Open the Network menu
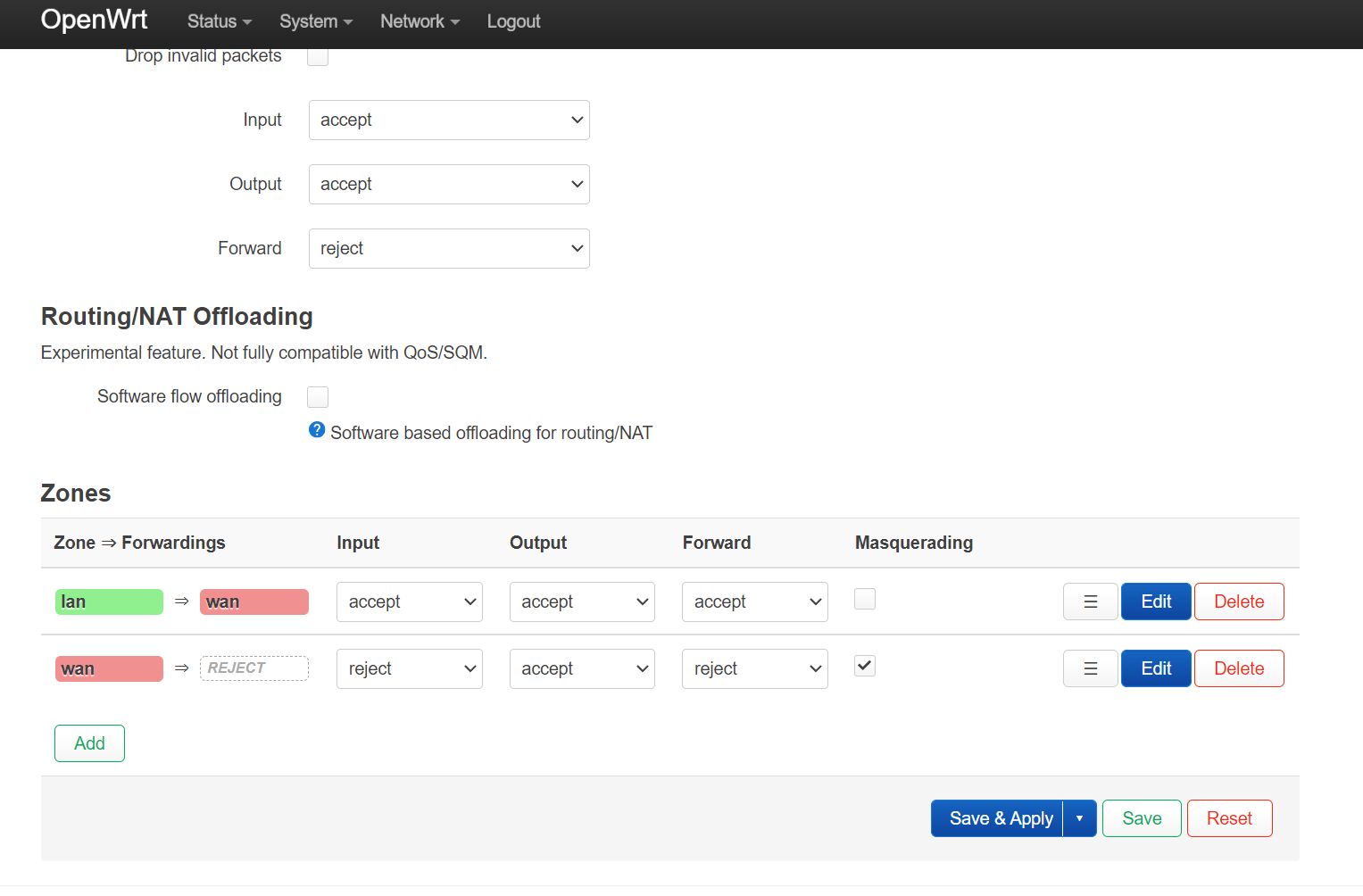1363x896 pixels. pyautogui.click(x=420, y=21)
